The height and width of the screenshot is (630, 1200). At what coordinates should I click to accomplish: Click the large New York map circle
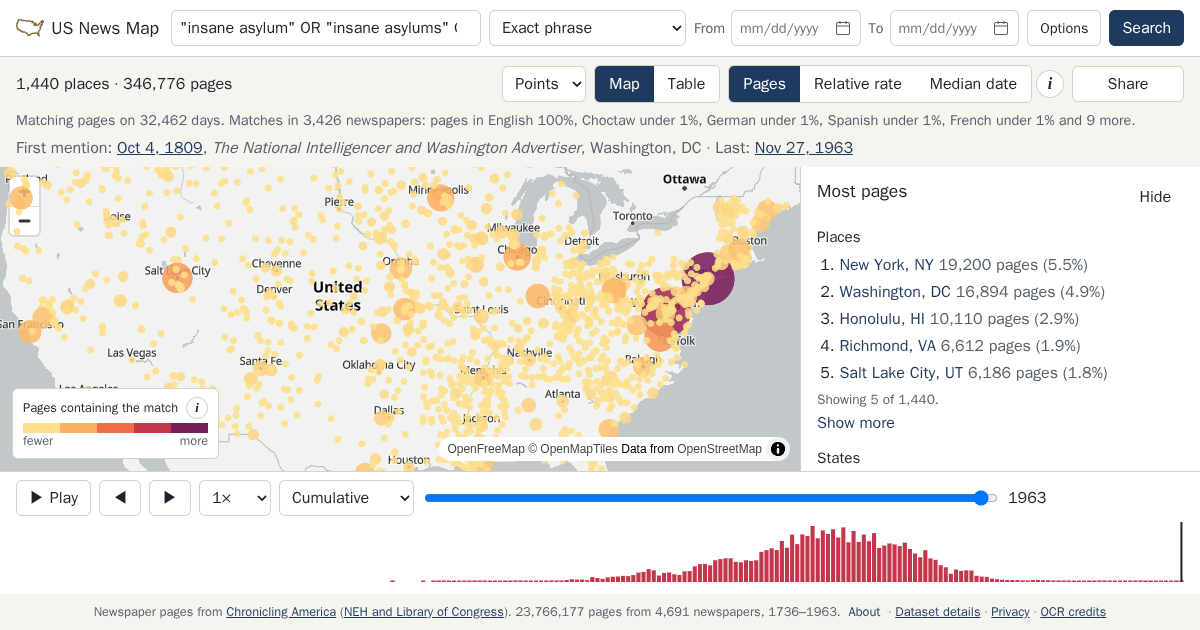[708, 278]
